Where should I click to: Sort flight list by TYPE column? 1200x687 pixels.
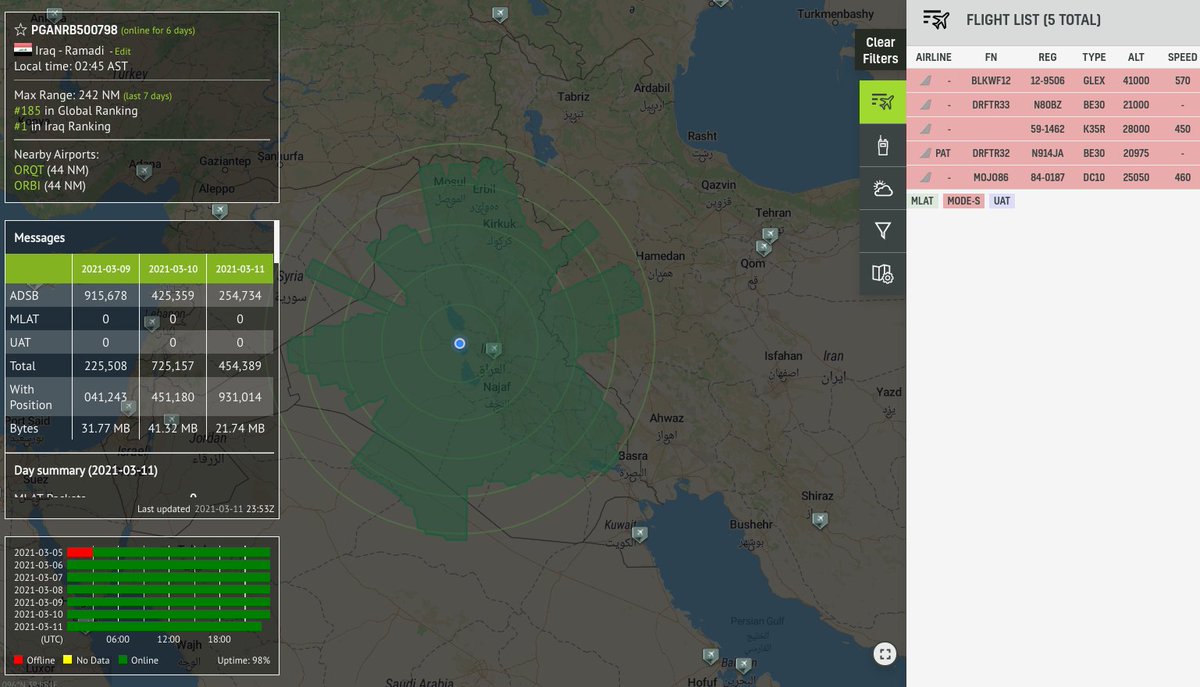[x=1094, y=57]
